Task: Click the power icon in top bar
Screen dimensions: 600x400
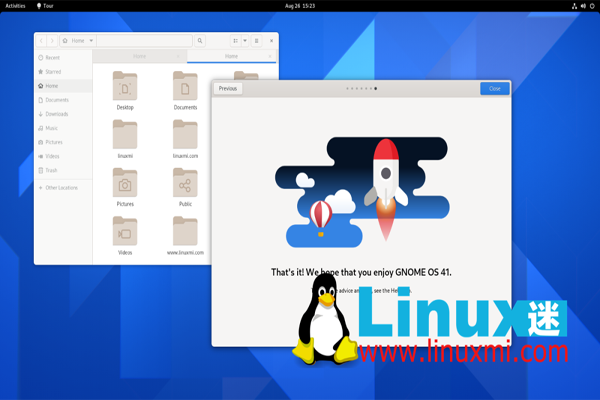Action: point(592,6)
